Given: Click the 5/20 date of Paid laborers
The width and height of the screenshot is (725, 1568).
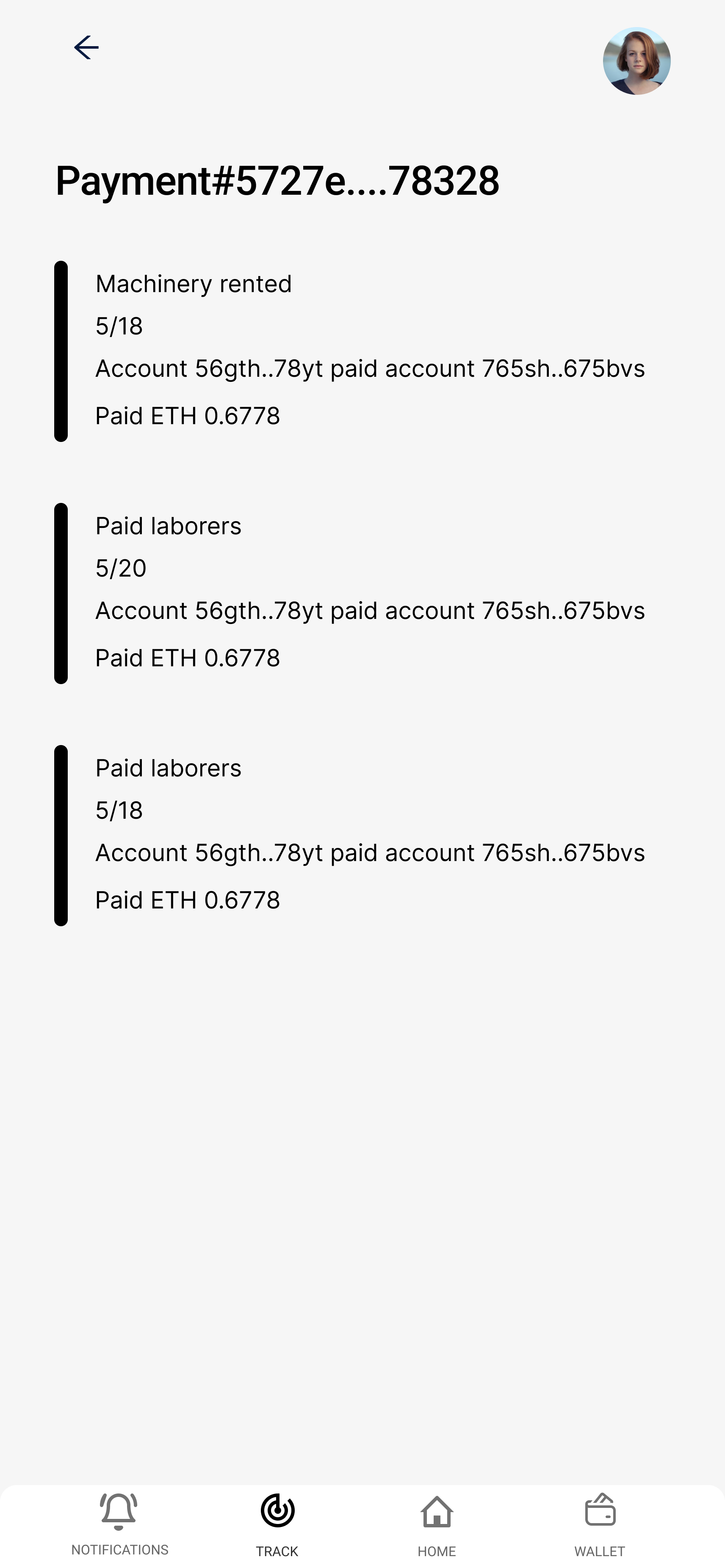Looking at the screenshot, I should click(x=121, y=569).
